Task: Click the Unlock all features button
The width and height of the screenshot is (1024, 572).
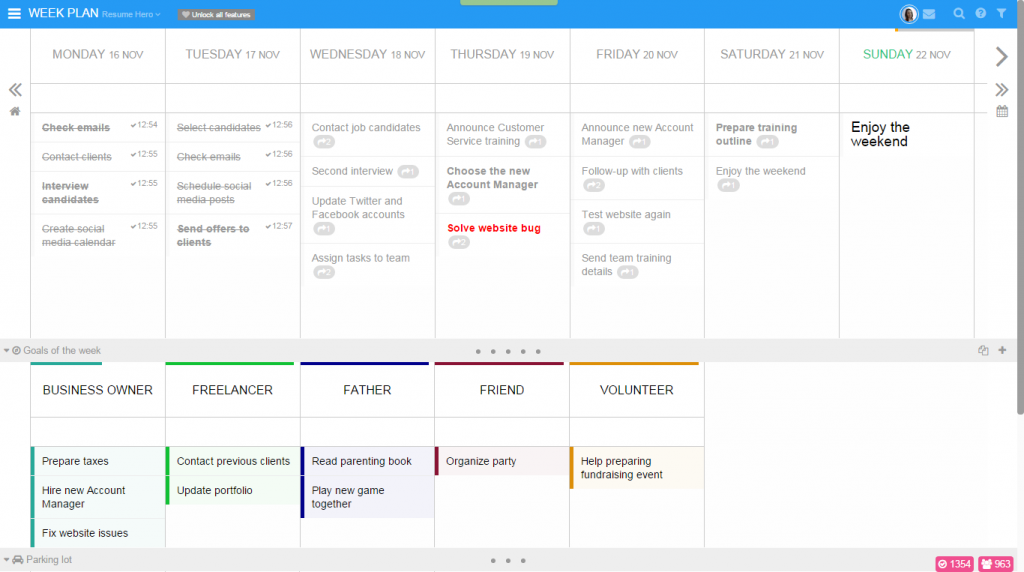Action: tap(216, 15)
